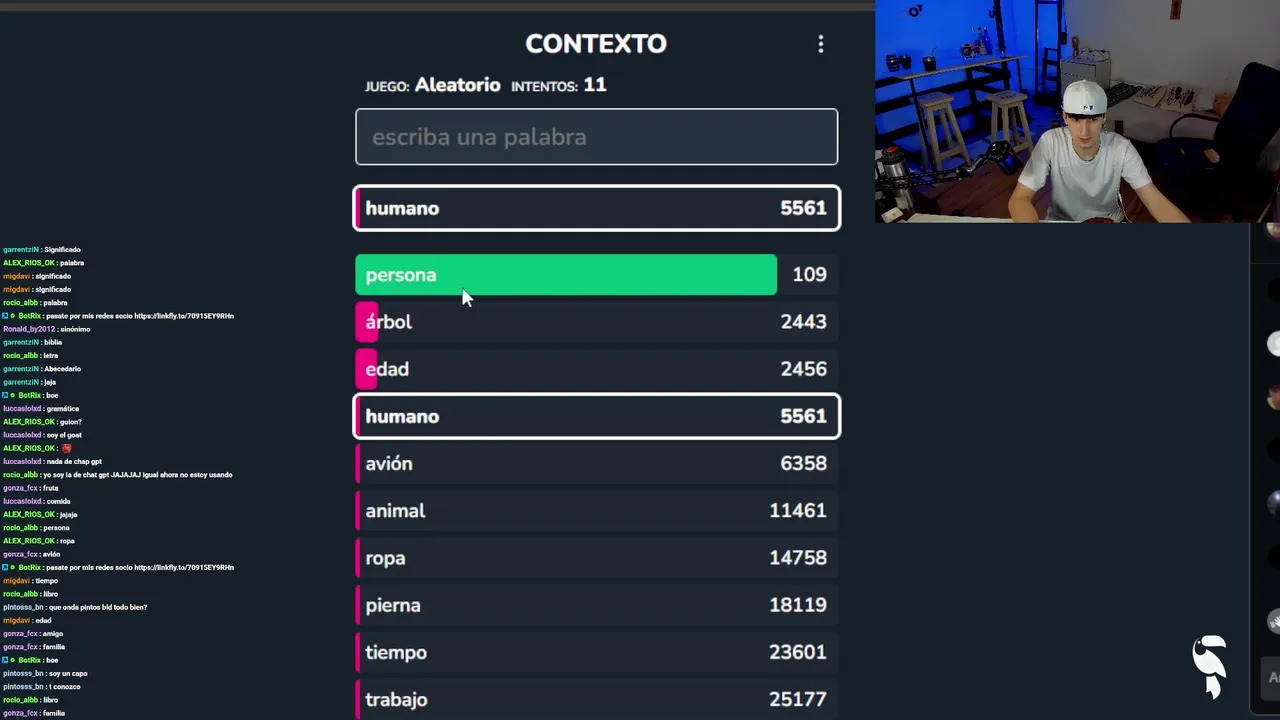Click the 'árbol' guess row
1280x720 pixels.
tap(596, 322)
